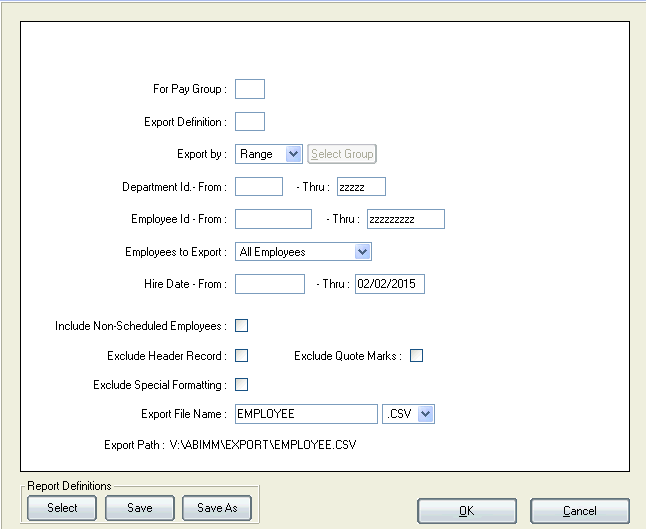Click the Employee Id Thru field with zzzzzzzzz
The width and height of the screenshot is (646, 529).
point(406,219)
